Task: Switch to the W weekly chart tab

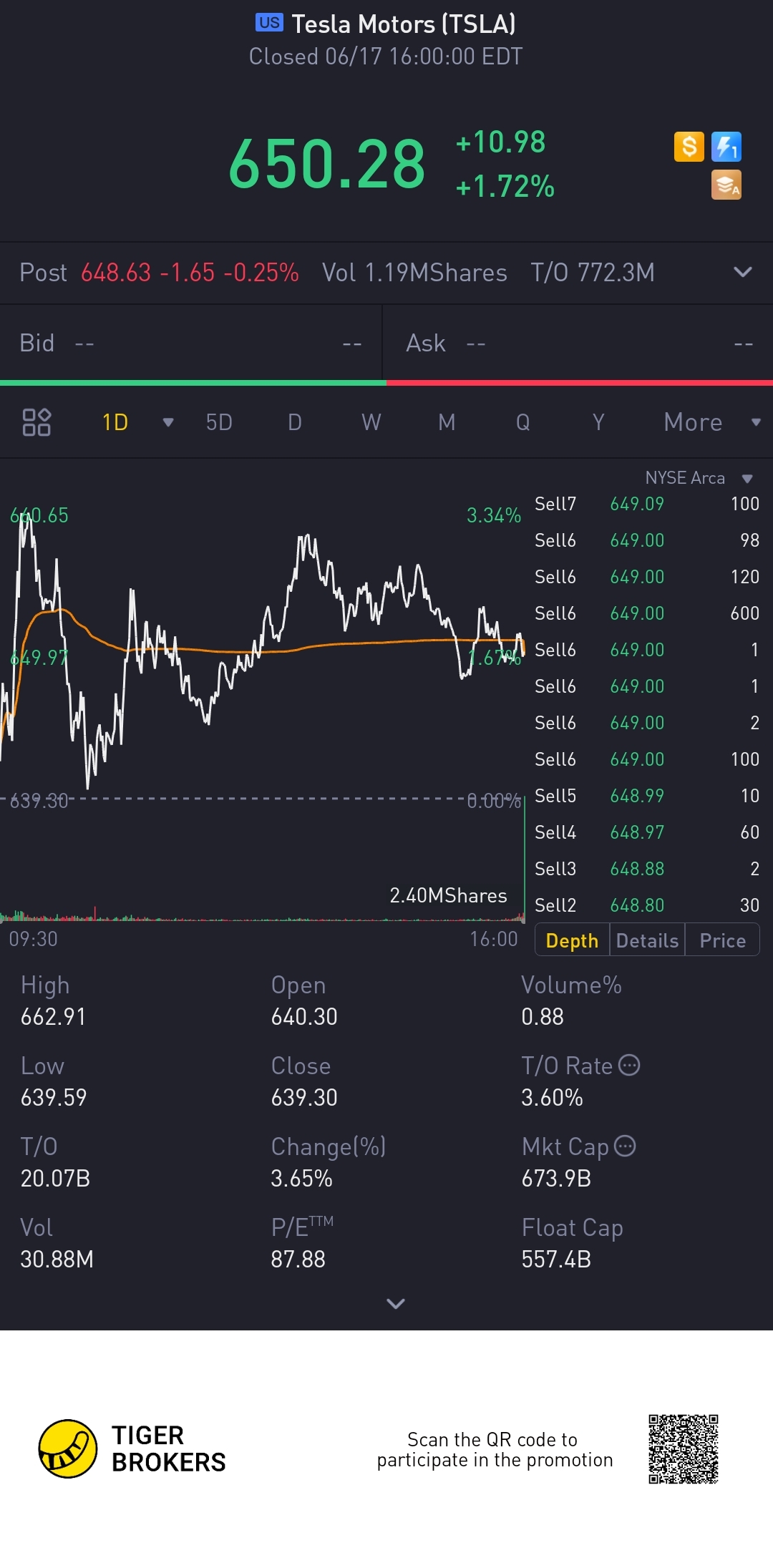Action: tap(371, 422)
